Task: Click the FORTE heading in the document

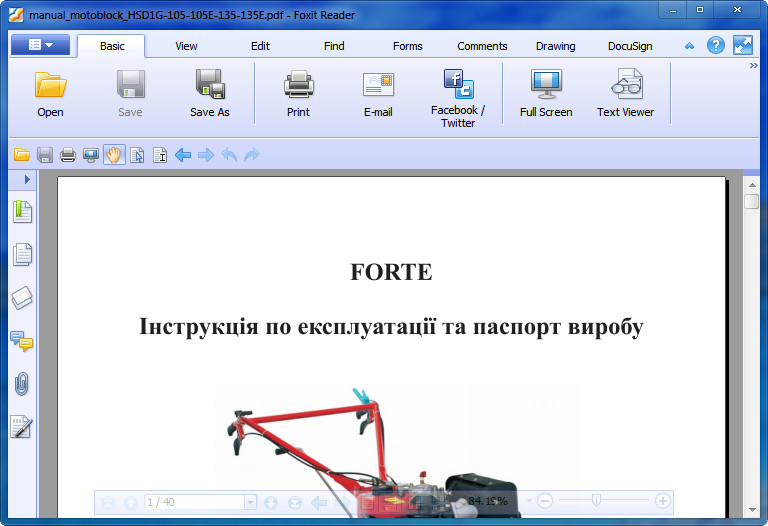Action: [391, 272]
